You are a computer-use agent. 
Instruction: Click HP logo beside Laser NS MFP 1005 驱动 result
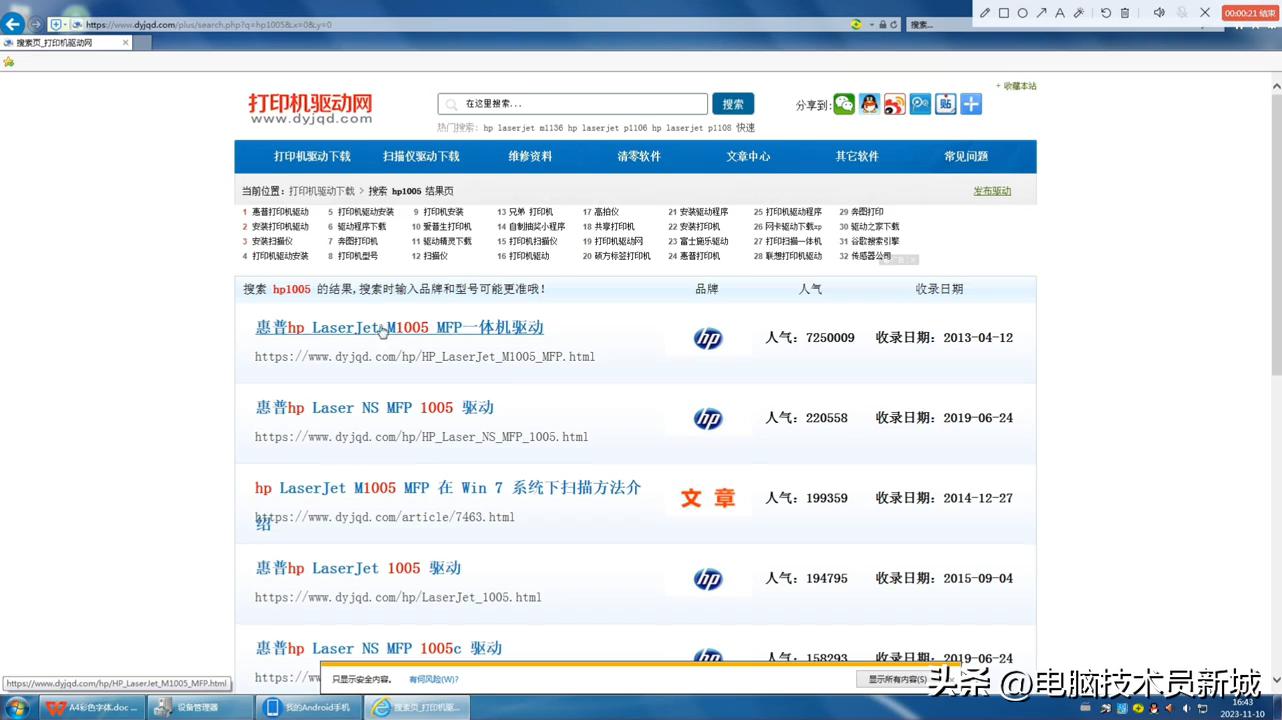[708, 418]
